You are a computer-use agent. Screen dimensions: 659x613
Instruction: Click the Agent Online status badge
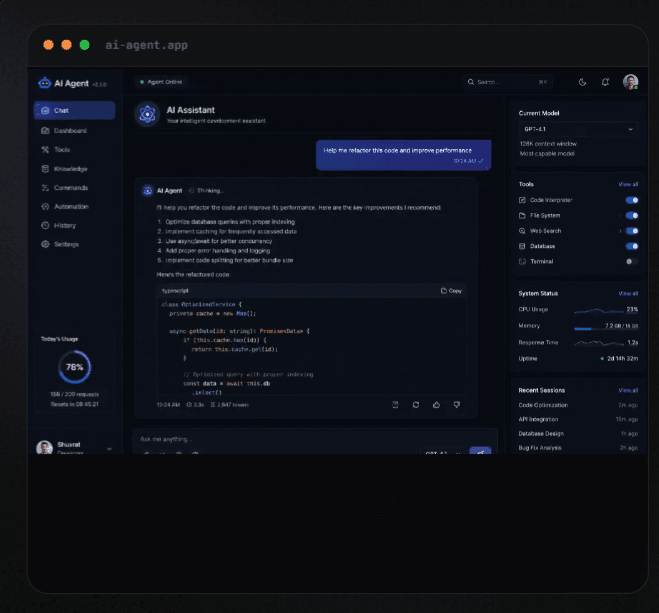(161, 82)
